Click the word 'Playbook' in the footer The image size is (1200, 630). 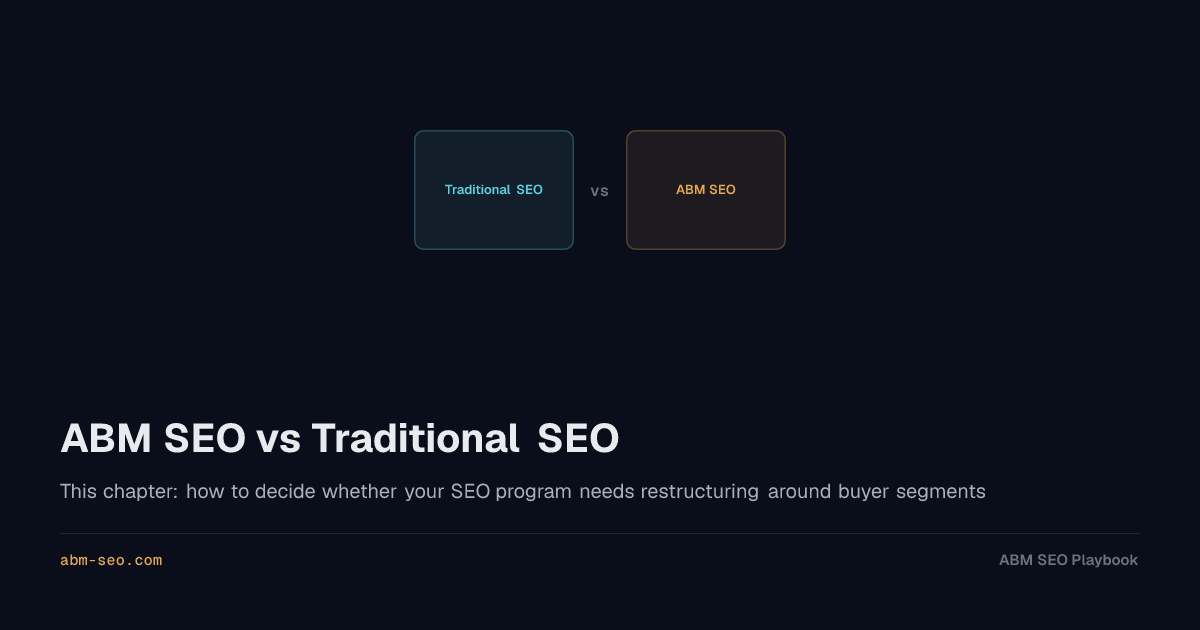pyautogui.click(x=1104, y=560)
